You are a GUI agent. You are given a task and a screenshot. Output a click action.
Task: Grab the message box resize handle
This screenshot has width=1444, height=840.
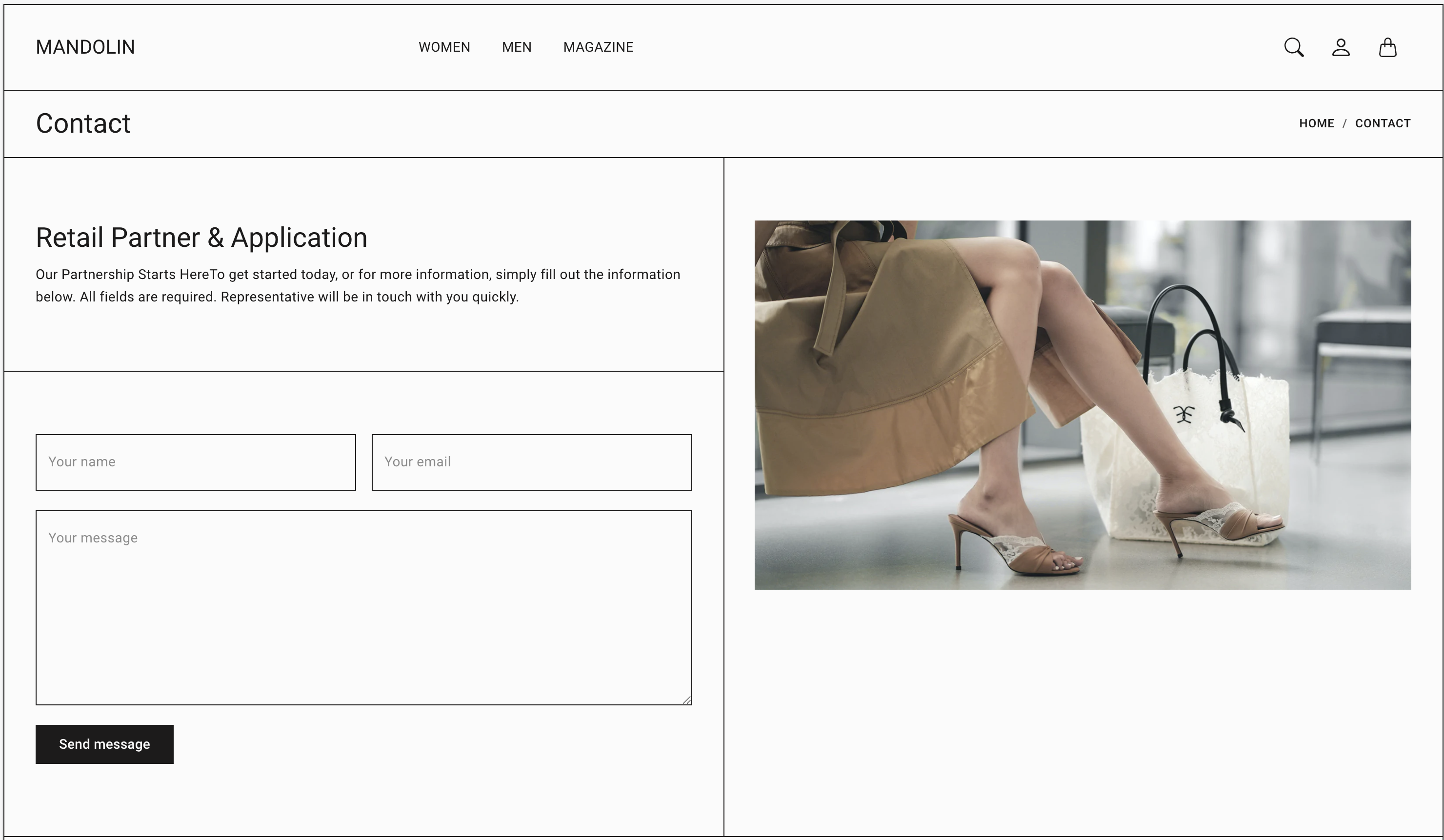[x=686, y=700]
